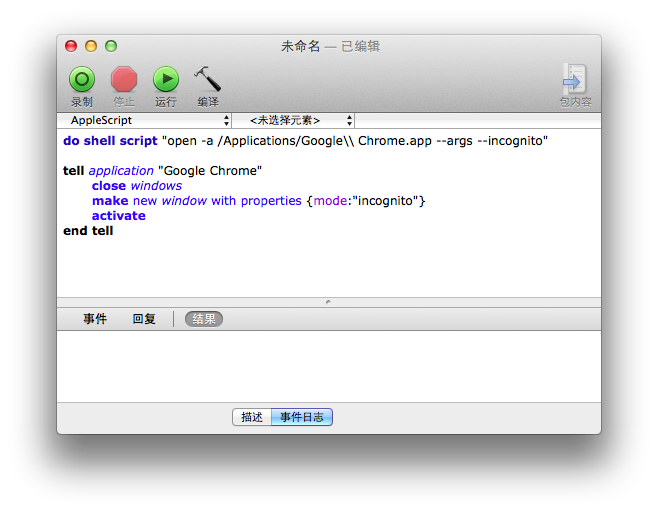Open the <未选择元素> element dropdown

(294, 120)
